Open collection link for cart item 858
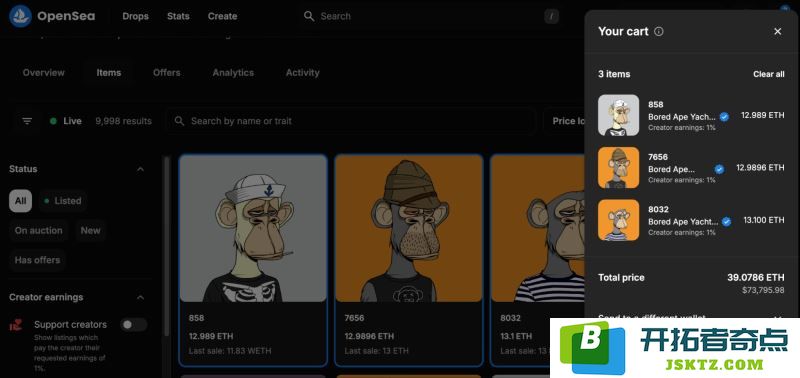 pos(682,117)
